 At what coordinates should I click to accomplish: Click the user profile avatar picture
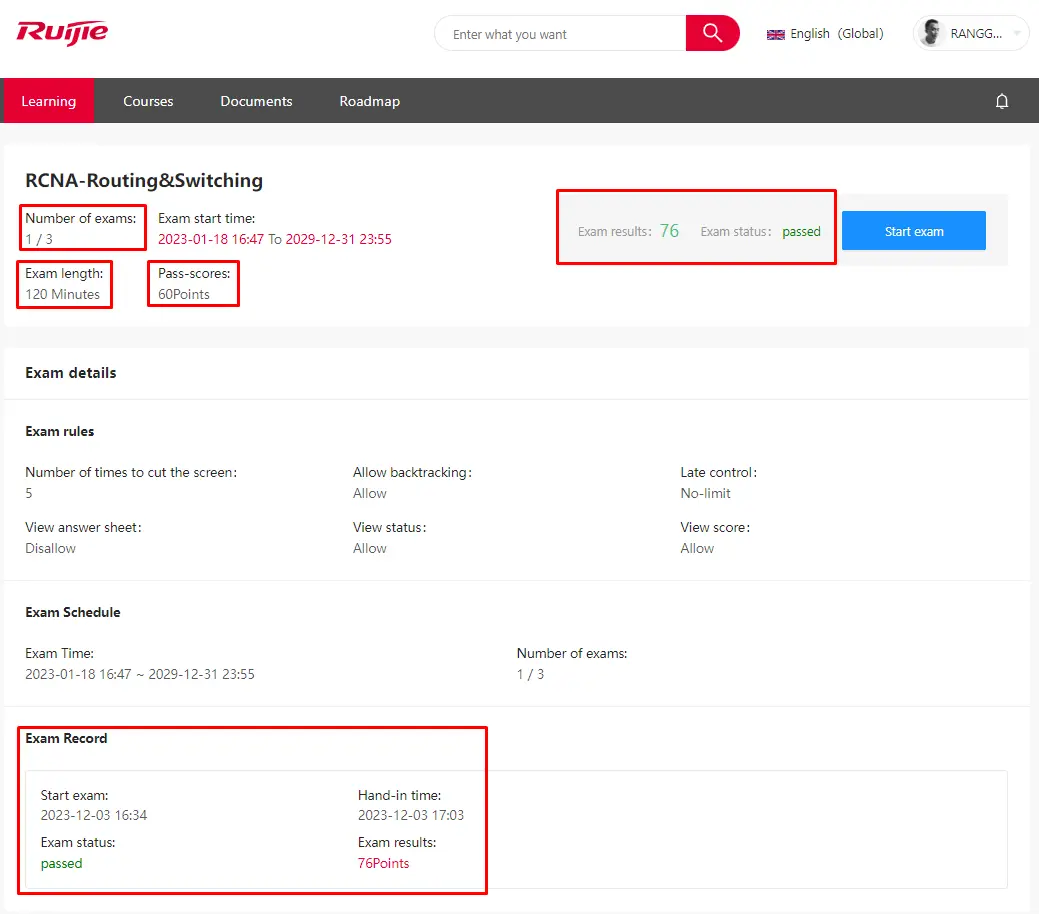[932, 33]
